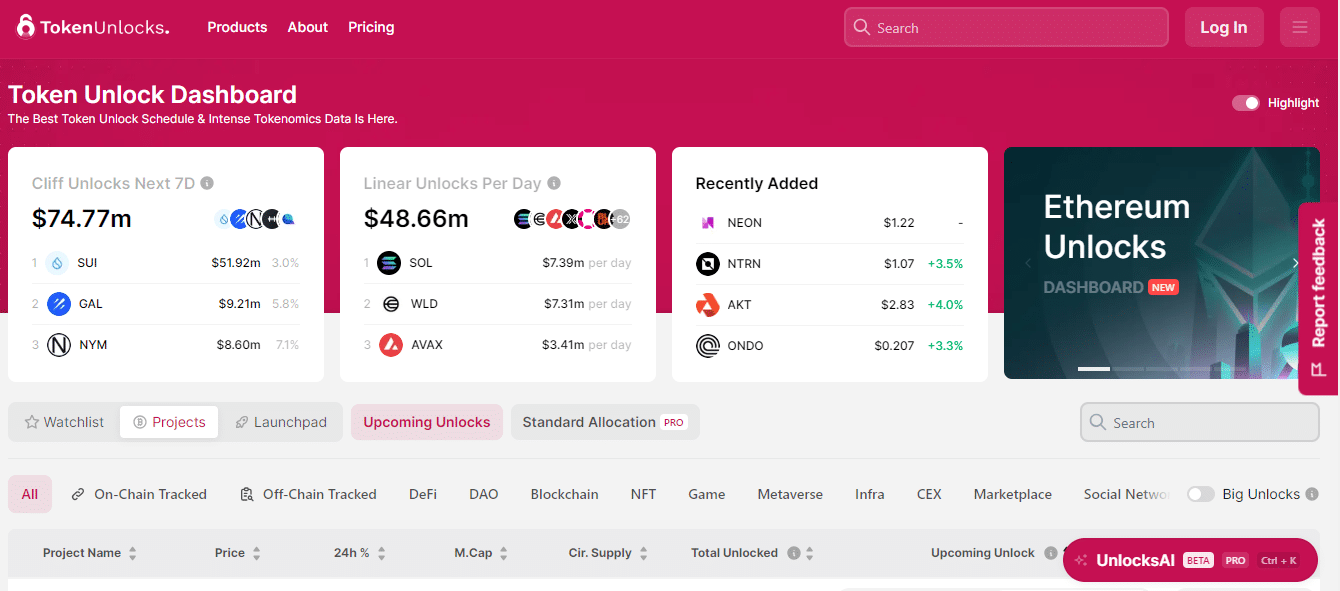Filter by Infra category
This screenshot has height=591, width=1340.
click(x=870, y=494)
